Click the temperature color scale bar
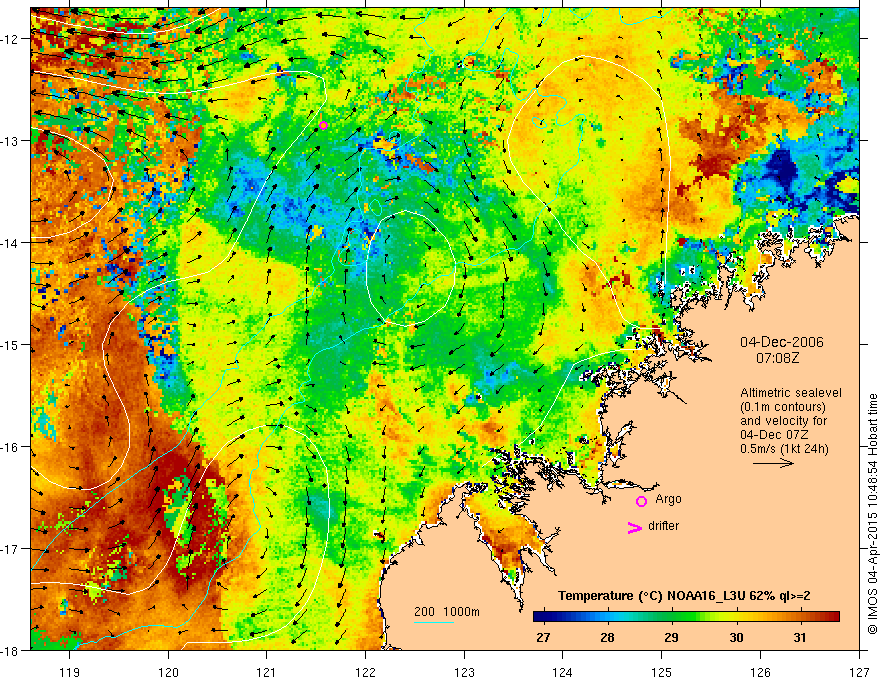 (x=686, y=617)
